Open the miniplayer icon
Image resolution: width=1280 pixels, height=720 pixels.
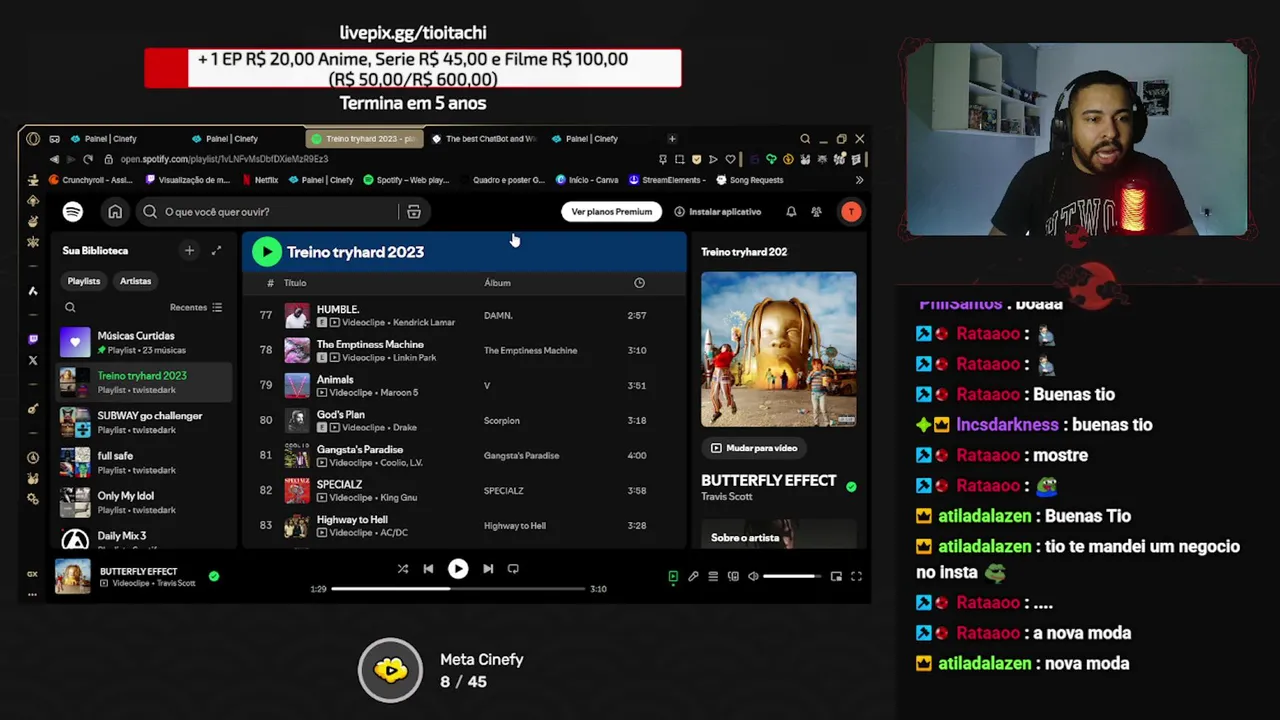pos(836,577)
